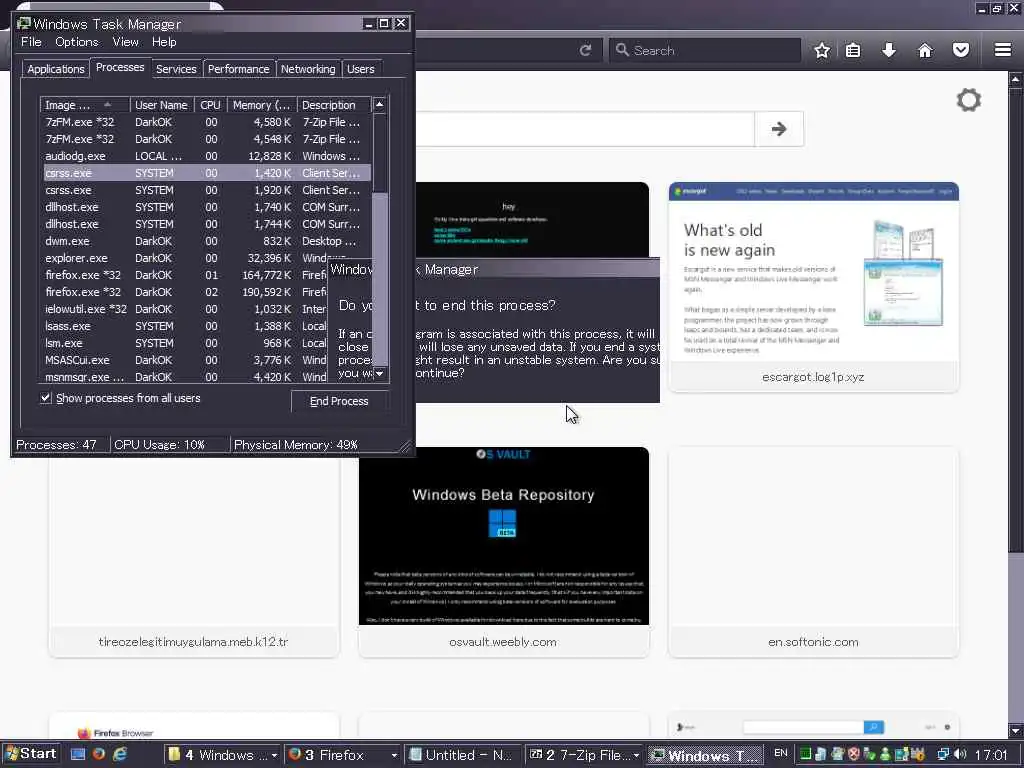Sort by CPU column header
The image size is (1024, 768).
coord(210,104)
